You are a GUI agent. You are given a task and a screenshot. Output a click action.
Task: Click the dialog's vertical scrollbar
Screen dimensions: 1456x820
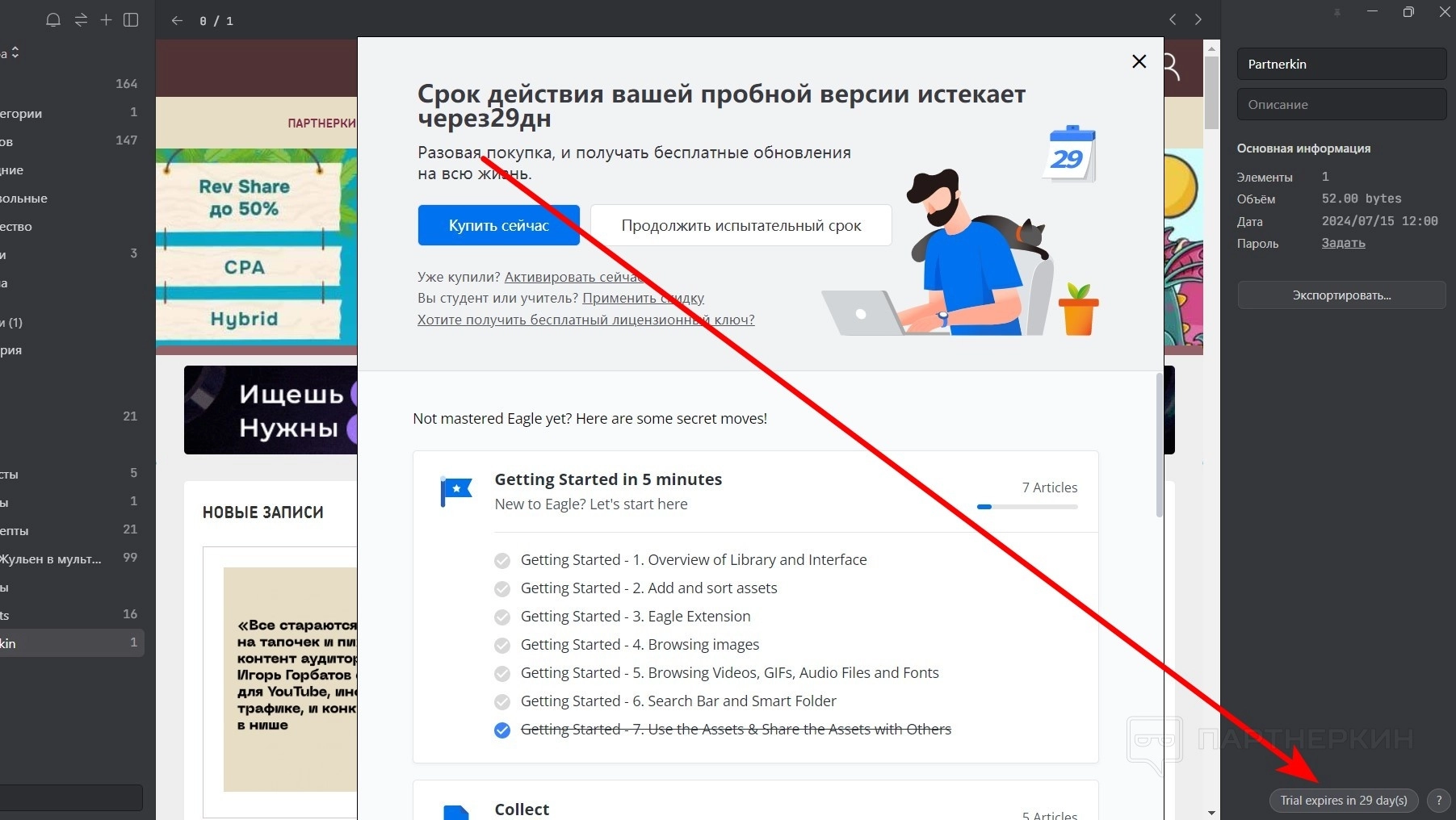[x=1160, y=445]
